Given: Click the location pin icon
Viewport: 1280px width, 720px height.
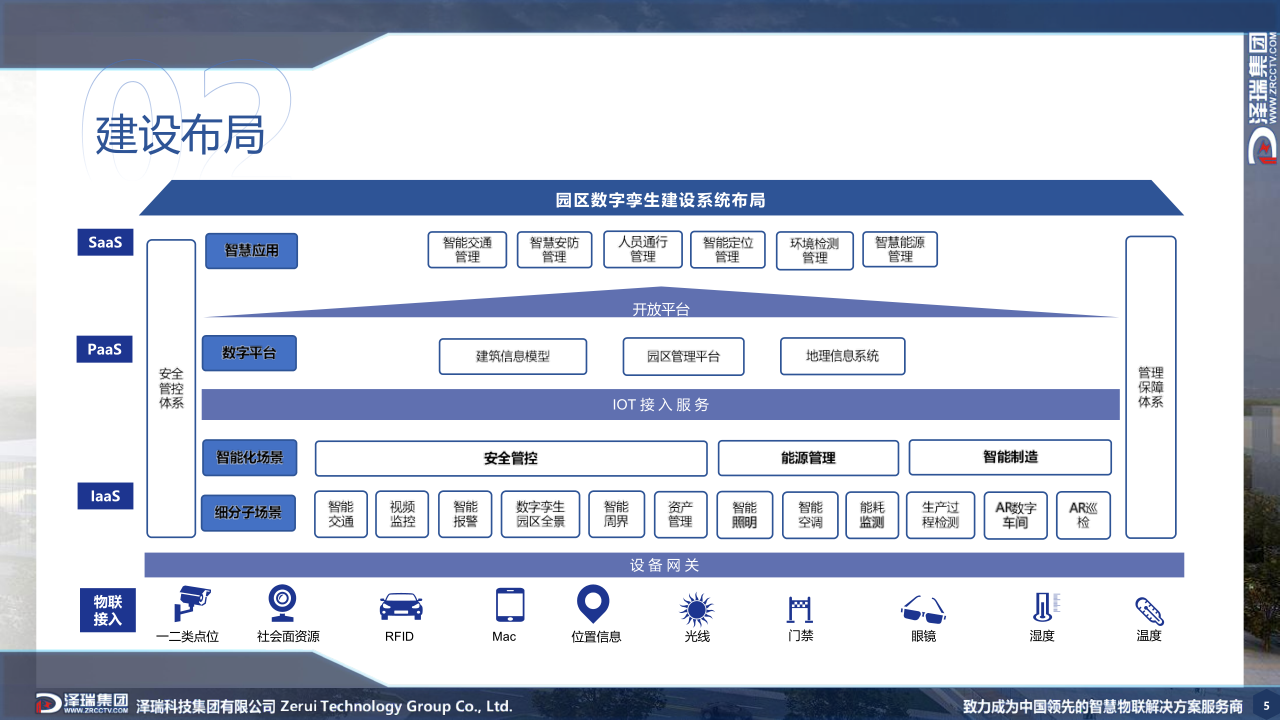Looking at the screenshot, I should [593, 604].
